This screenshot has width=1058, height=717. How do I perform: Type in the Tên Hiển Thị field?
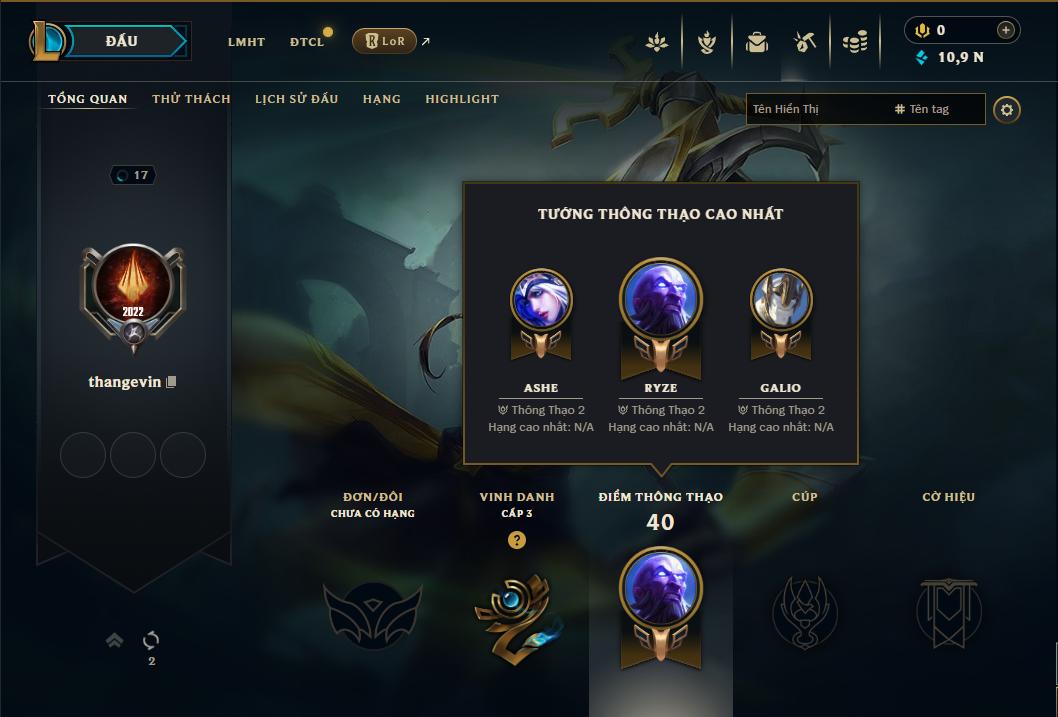coord(818,109)
